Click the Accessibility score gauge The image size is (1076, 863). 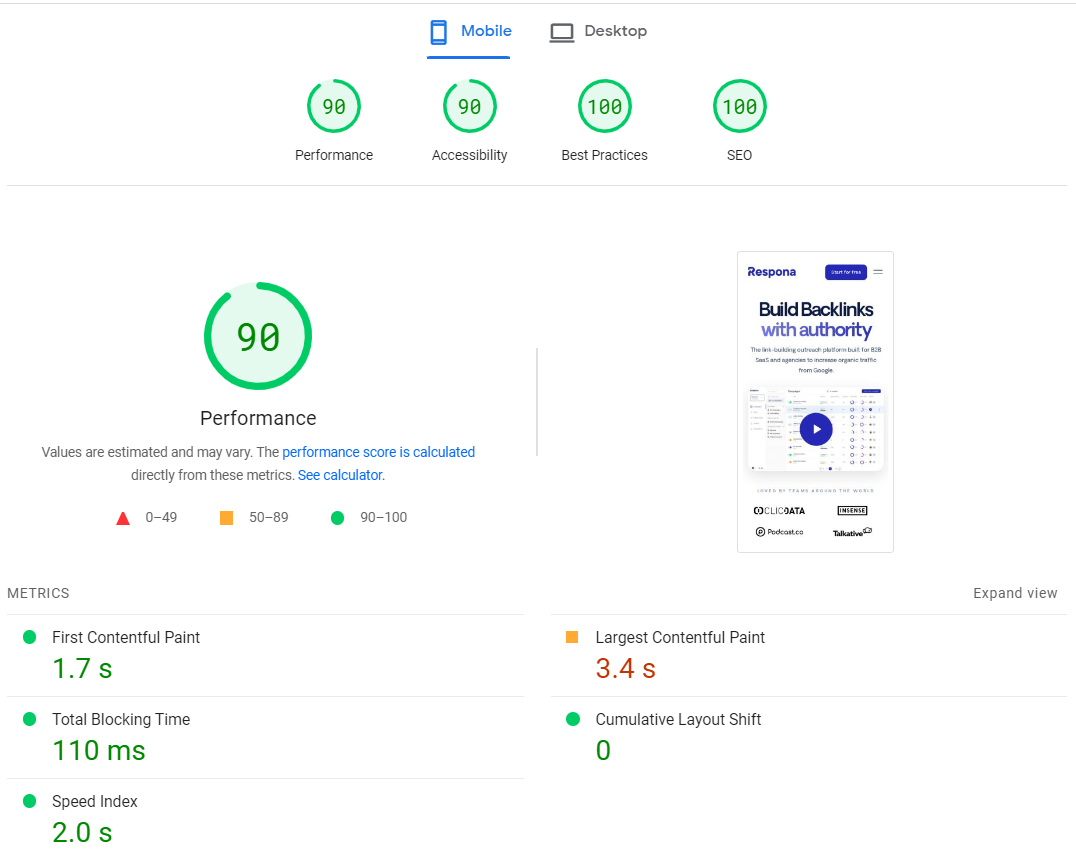coord(469,105)
